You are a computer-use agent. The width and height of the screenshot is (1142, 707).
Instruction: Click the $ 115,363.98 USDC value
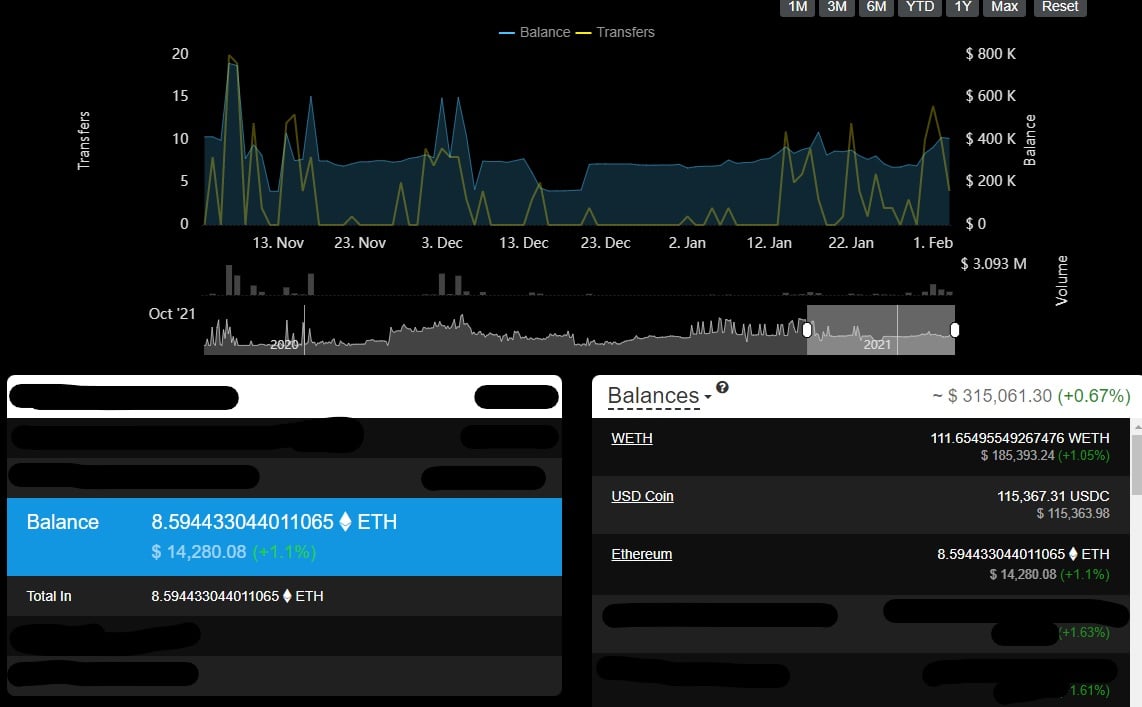coord(1073,514)
